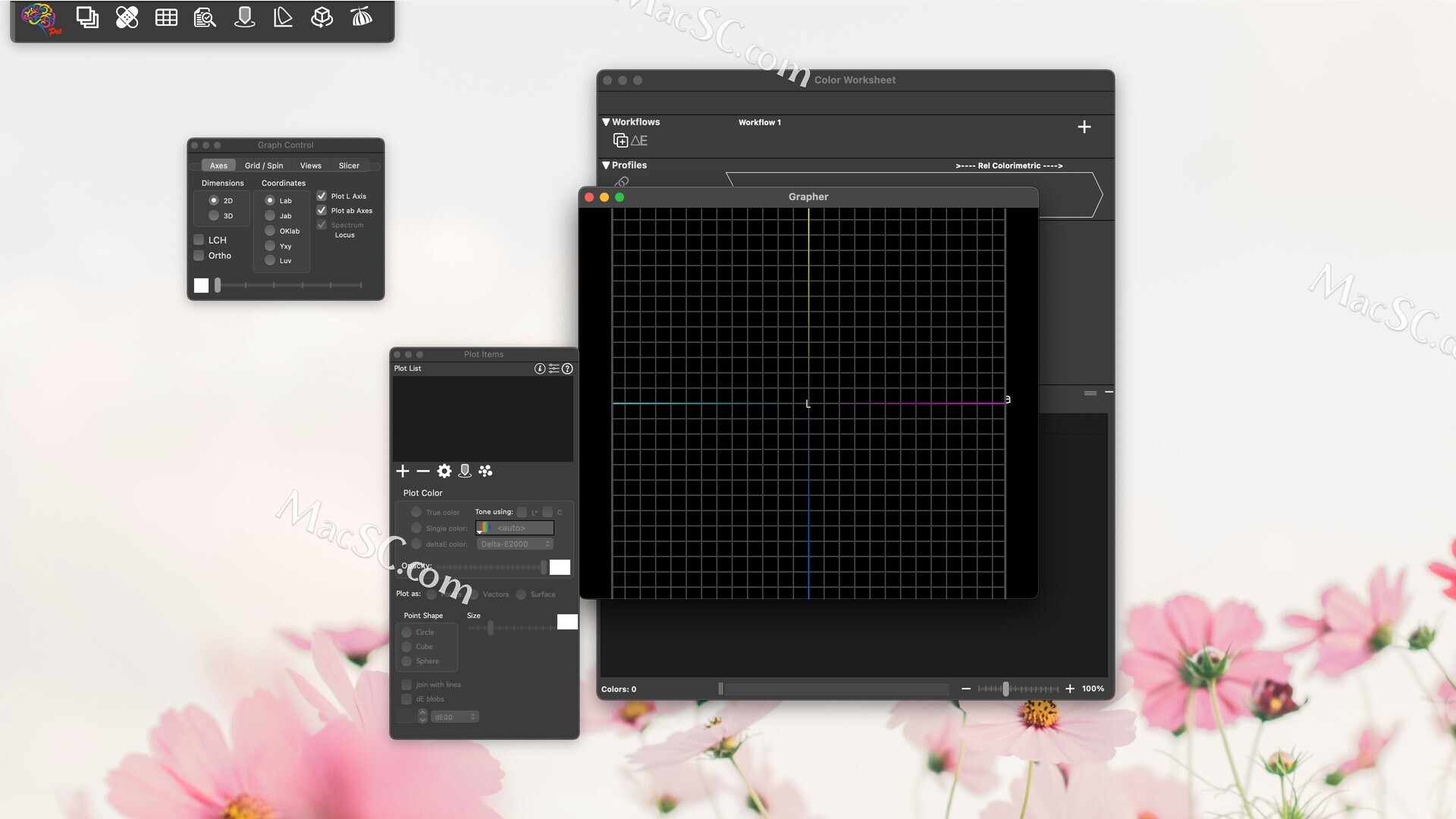The height and width of the screenshot is (819, 1456).
Task: Open the Single color auto picker
Action: tap(515, 528)
